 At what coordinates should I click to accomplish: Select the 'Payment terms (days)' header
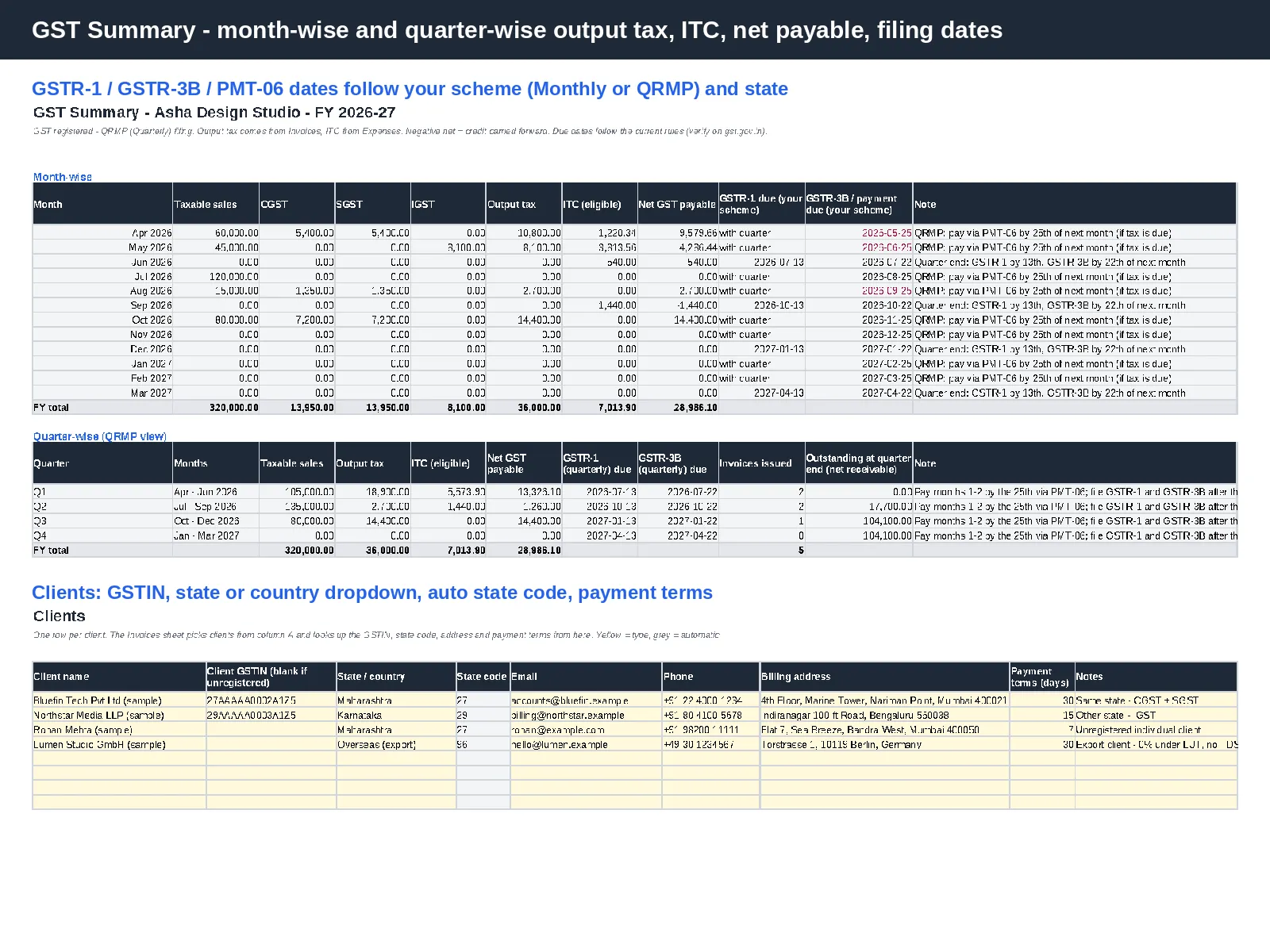pos(1041,677)
